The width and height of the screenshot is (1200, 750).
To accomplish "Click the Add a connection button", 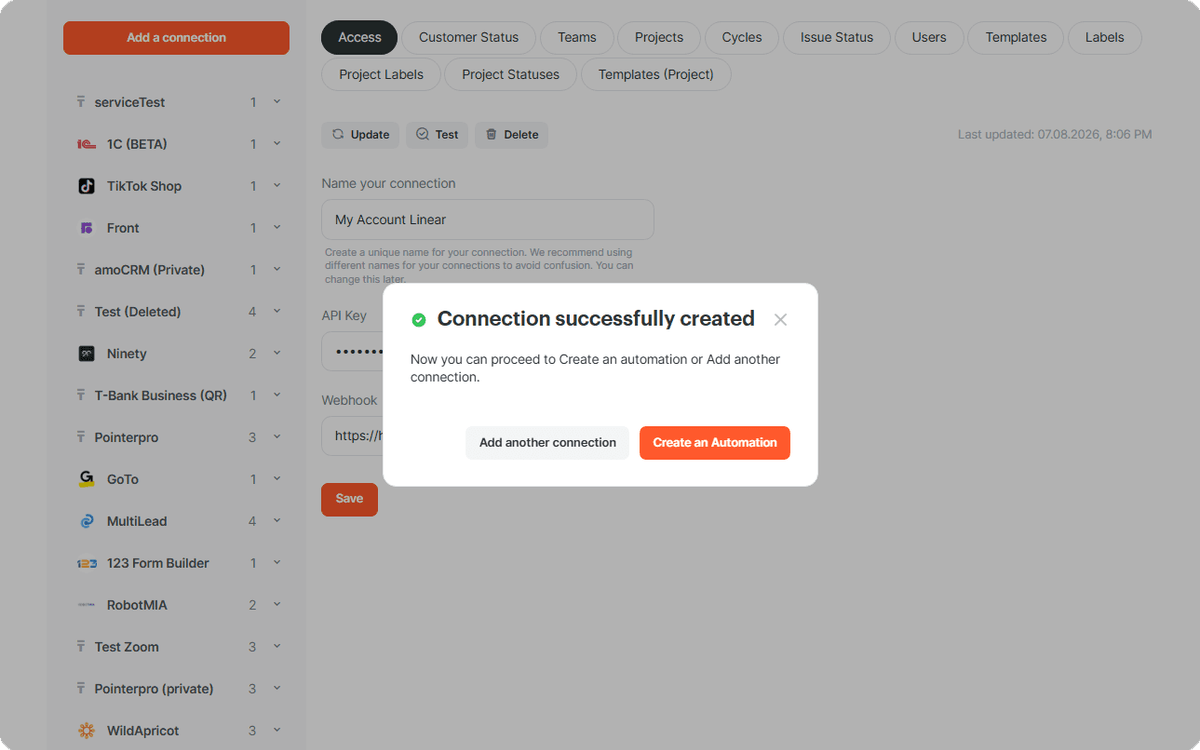I will click(x=176, y=38).
